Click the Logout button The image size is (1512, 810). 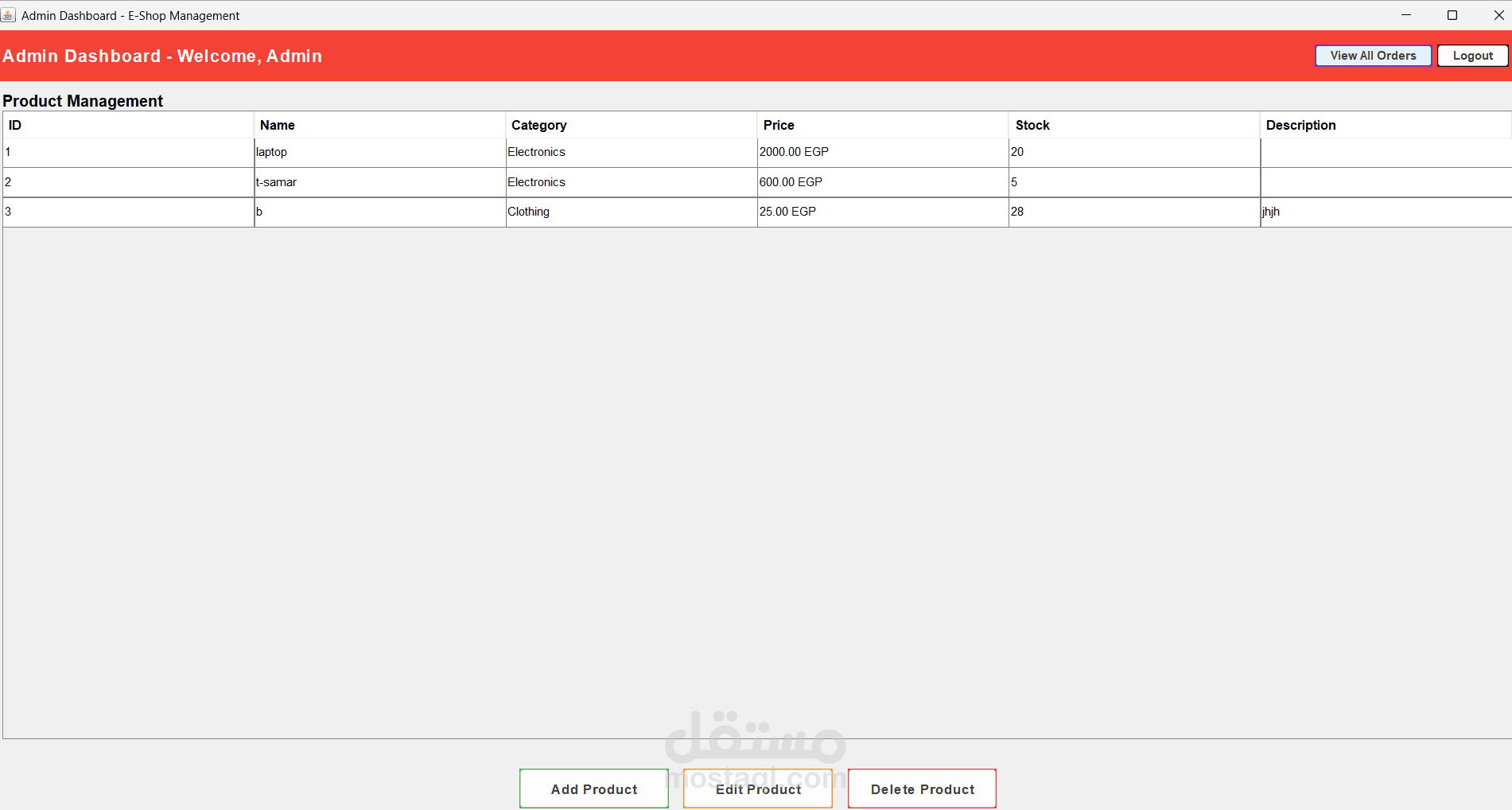pos(1471,56)
